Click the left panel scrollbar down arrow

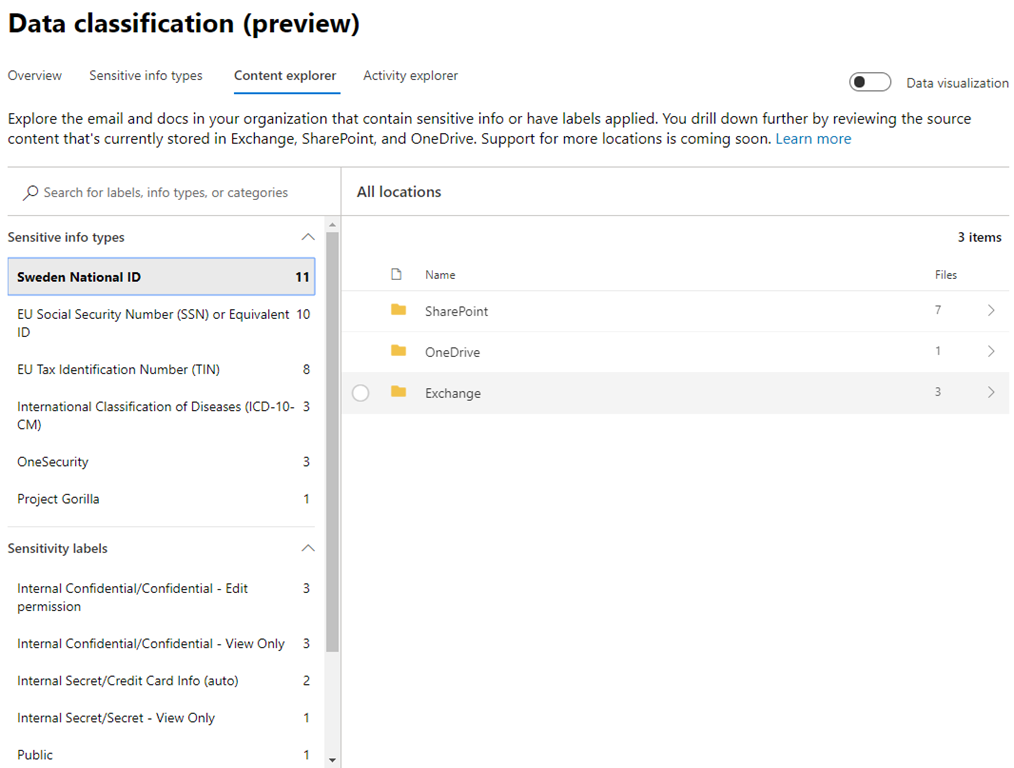click(x=332, y=760)
